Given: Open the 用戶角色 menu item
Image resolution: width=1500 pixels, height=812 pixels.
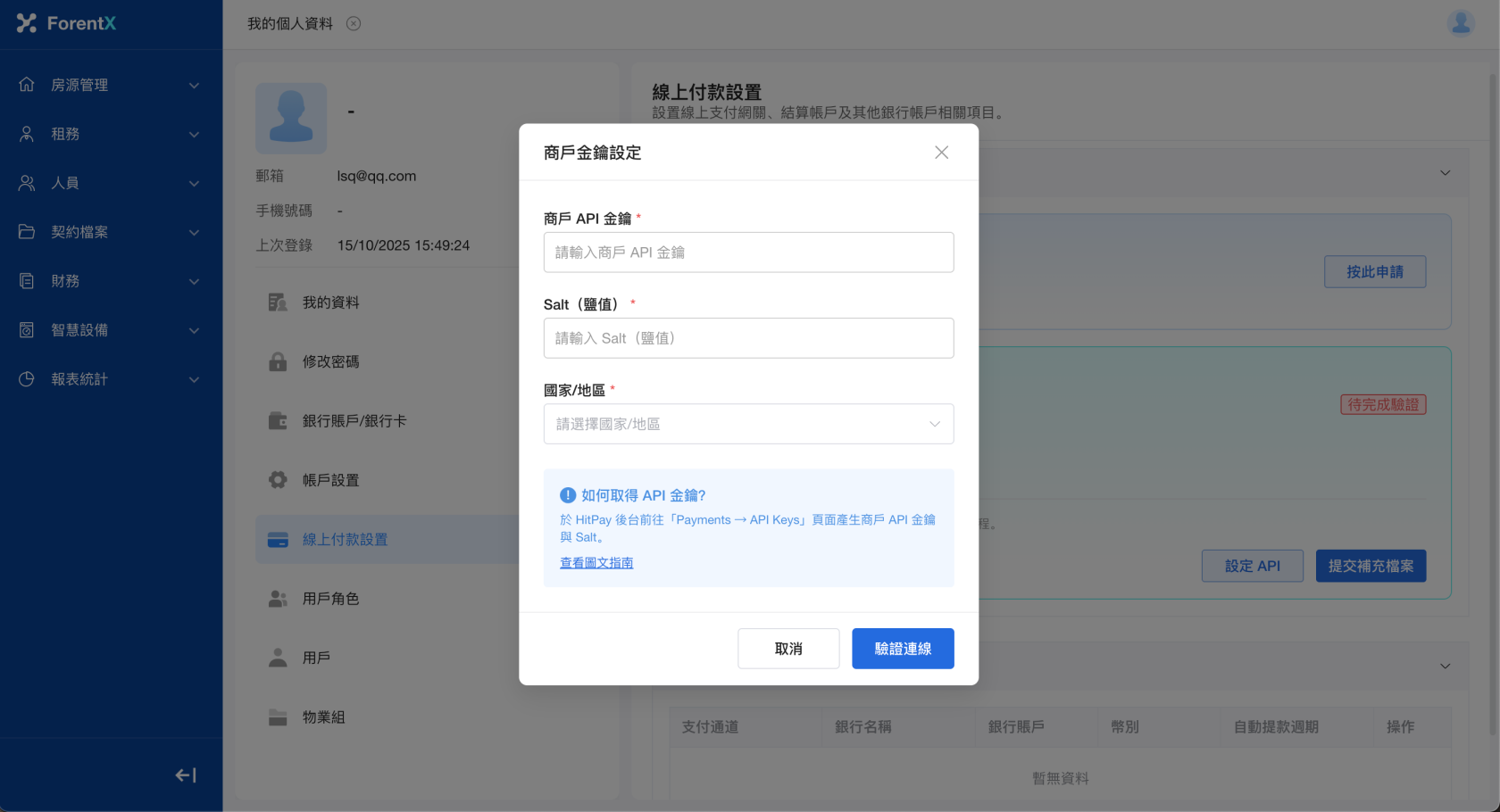Looking at the screenshot, I should pos(330,599).
